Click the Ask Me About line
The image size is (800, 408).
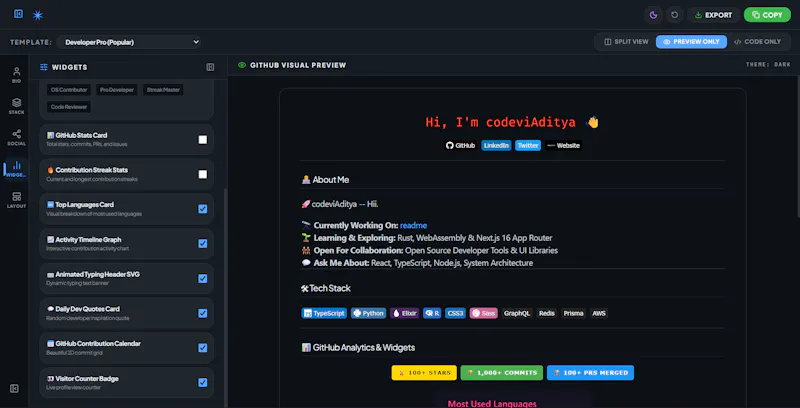pyautogui.click(x=417, y=263)
